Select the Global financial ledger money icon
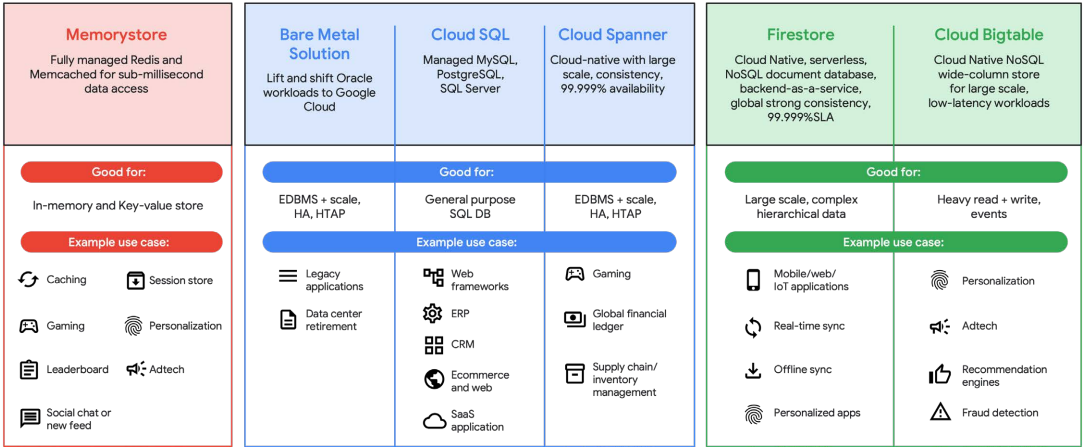Screen dimensions: 1086x448 point(575,319)
